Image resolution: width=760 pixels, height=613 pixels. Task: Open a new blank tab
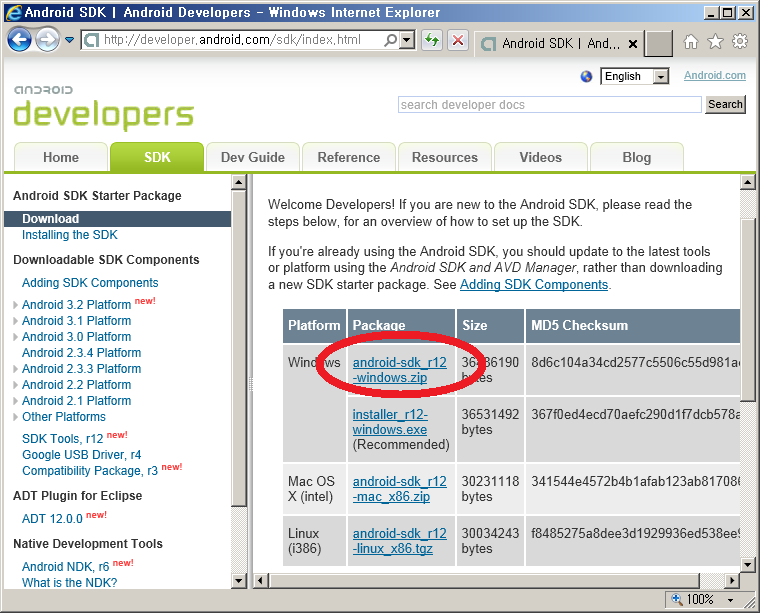tap(659, 44)
